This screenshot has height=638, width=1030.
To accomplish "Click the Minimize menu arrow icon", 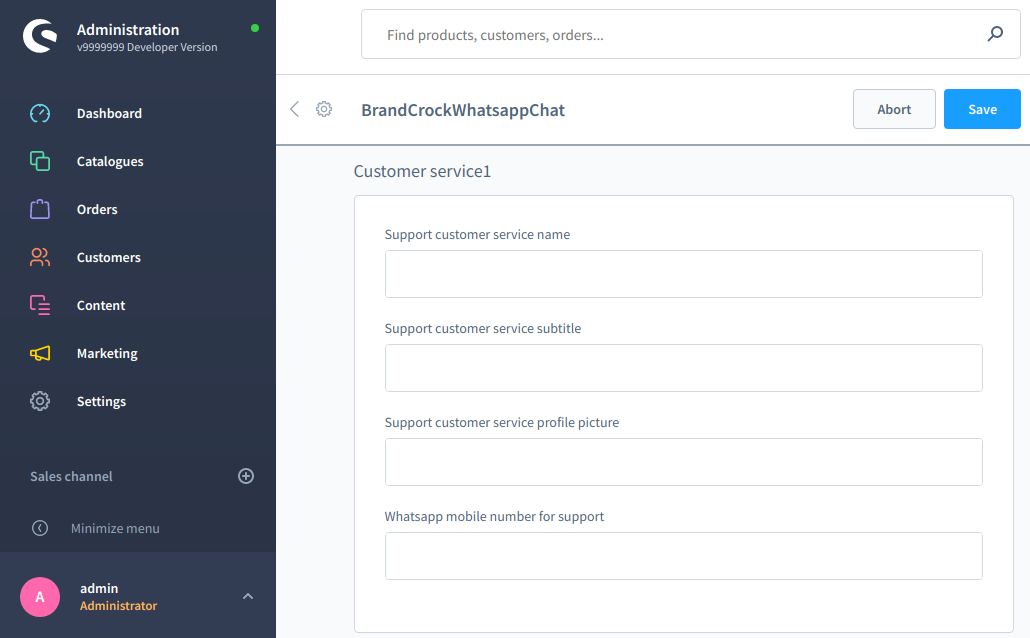I will [40, 528].
